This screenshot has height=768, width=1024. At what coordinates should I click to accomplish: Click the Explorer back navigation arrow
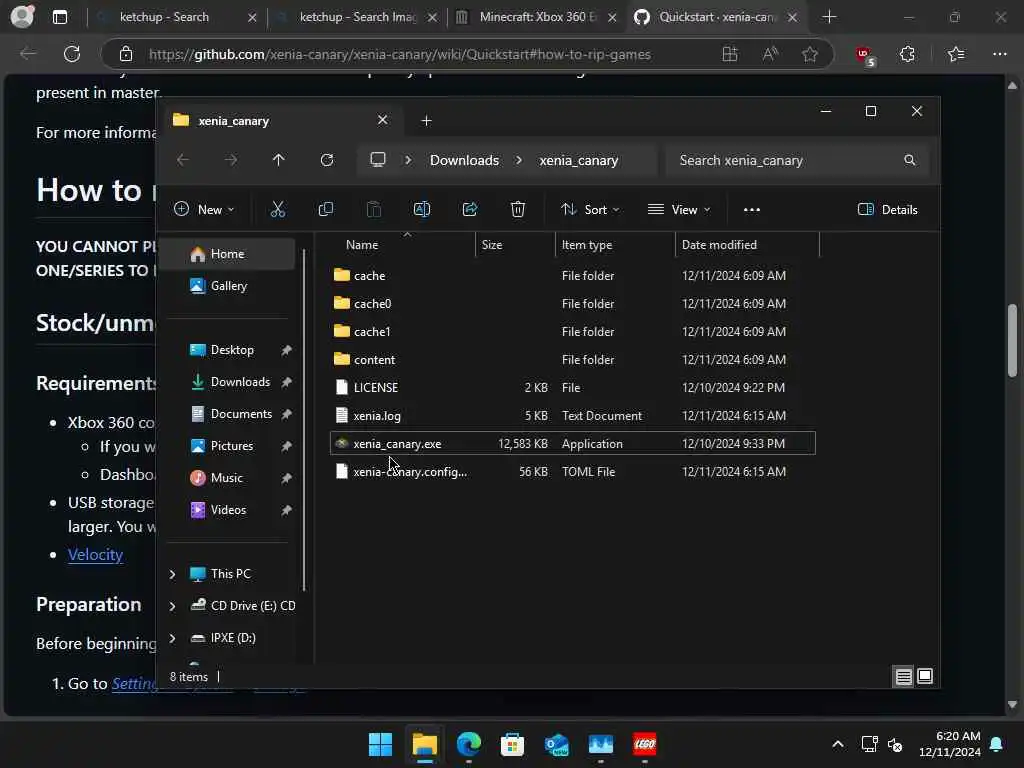pos(183,160)
